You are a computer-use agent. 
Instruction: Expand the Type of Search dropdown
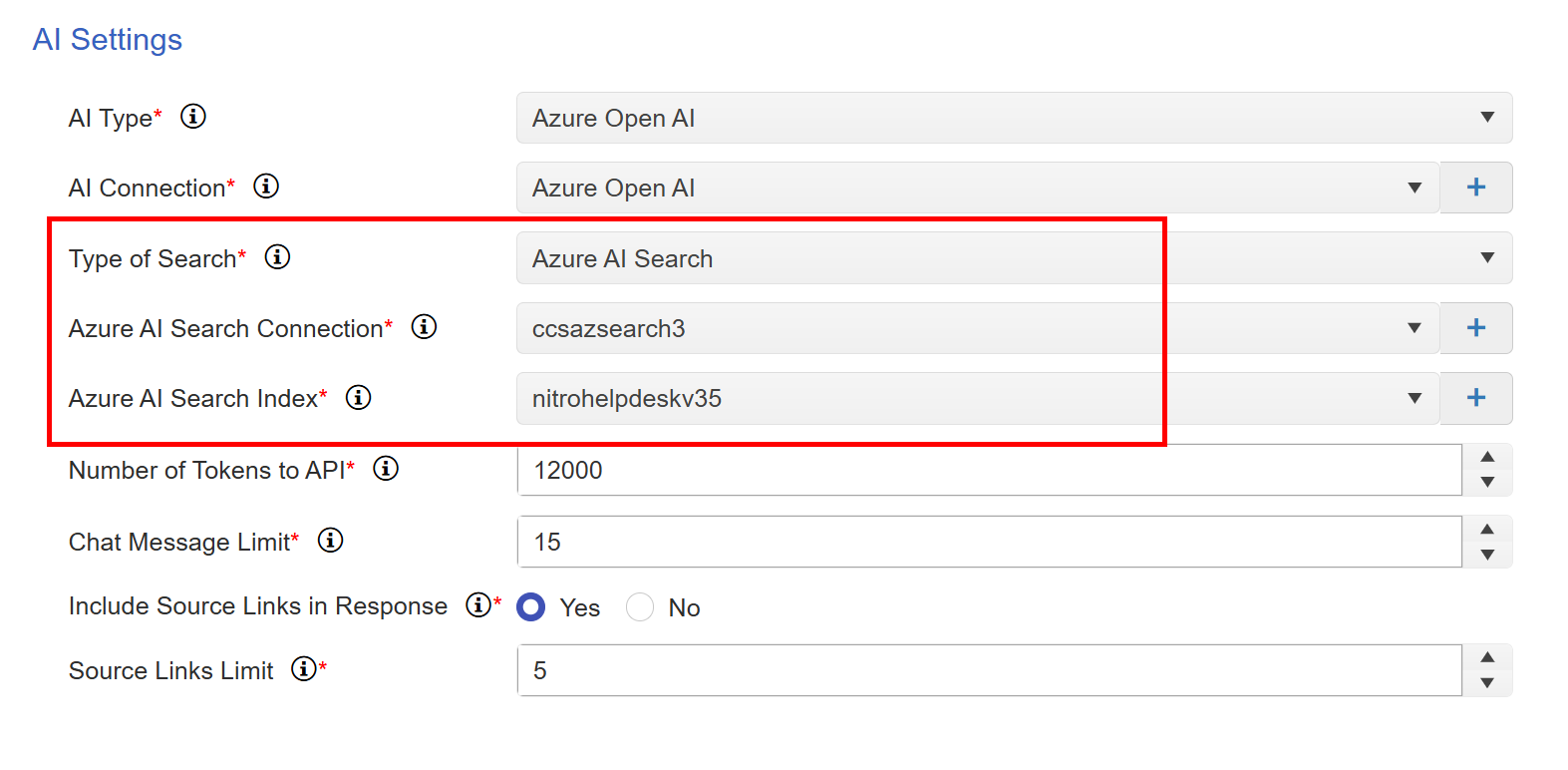[1014, 258]
